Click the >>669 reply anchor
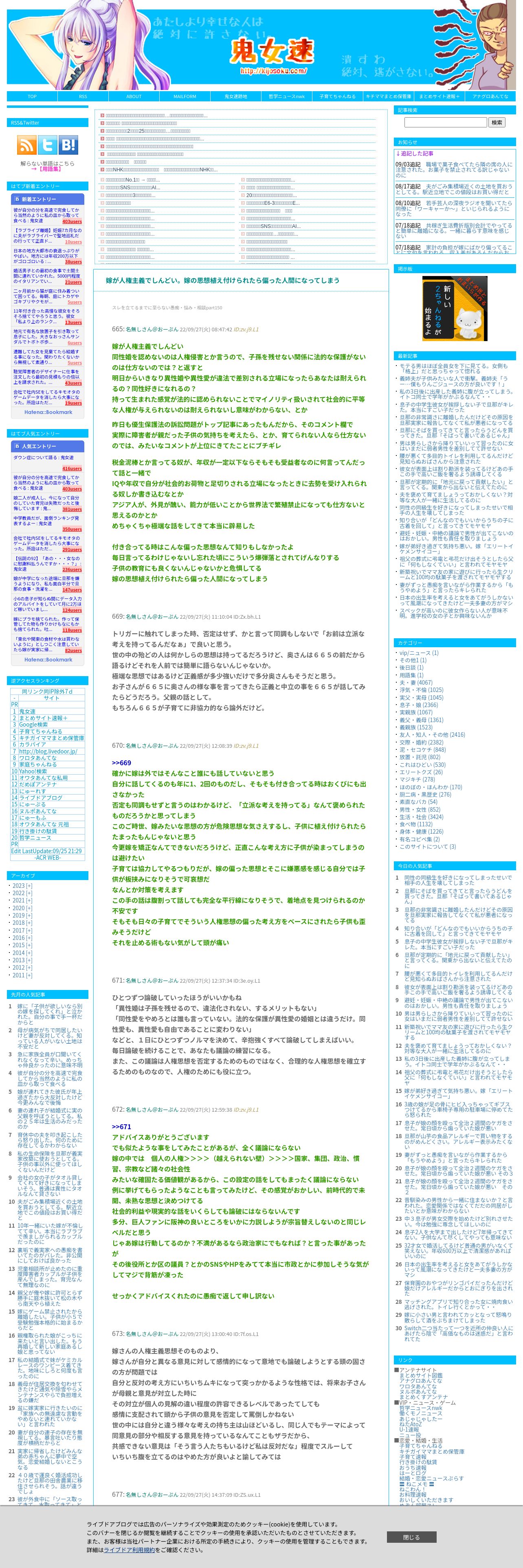 click(x=121, y=763)
